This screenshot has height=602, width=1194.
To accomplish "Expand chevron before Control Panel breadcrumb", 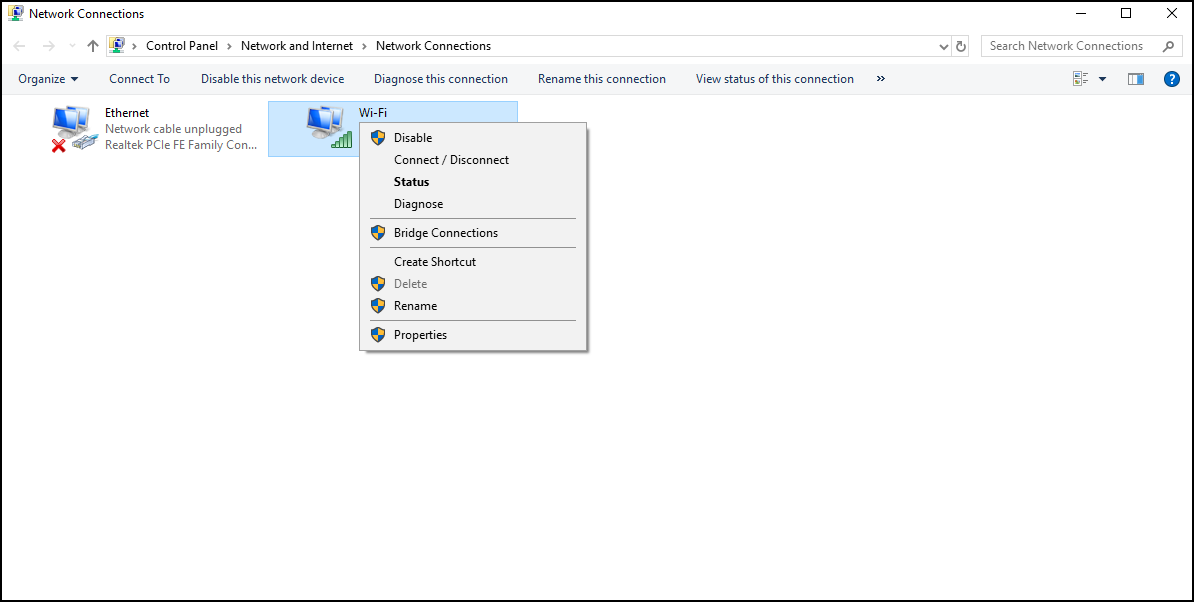I will pyautogui.click(x=135, y=46).
